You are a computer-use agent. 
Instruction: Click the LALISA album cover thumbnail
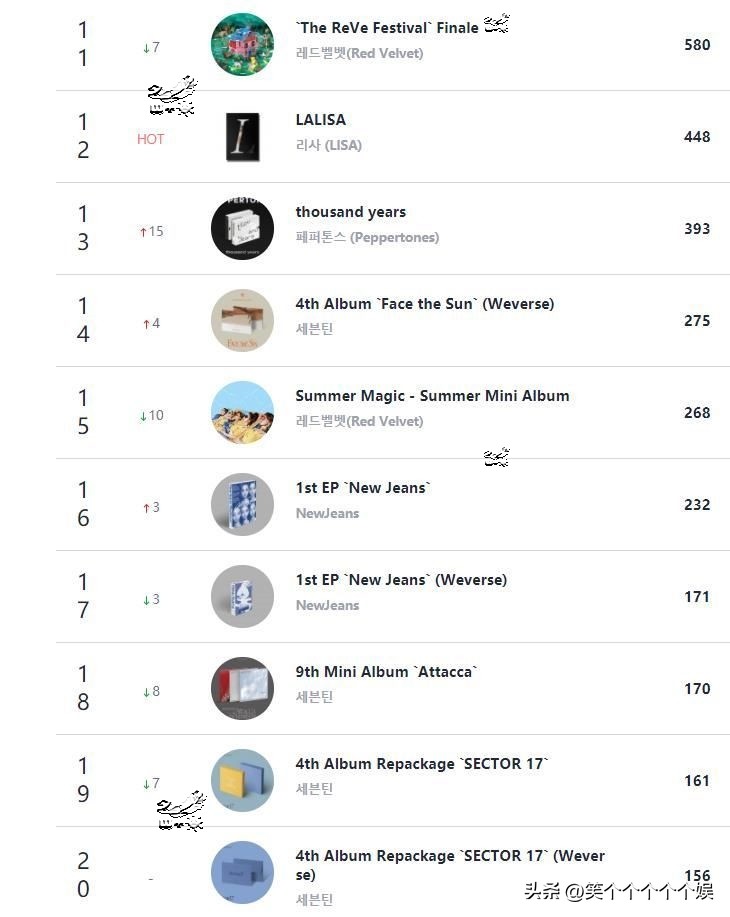[242, 137]
